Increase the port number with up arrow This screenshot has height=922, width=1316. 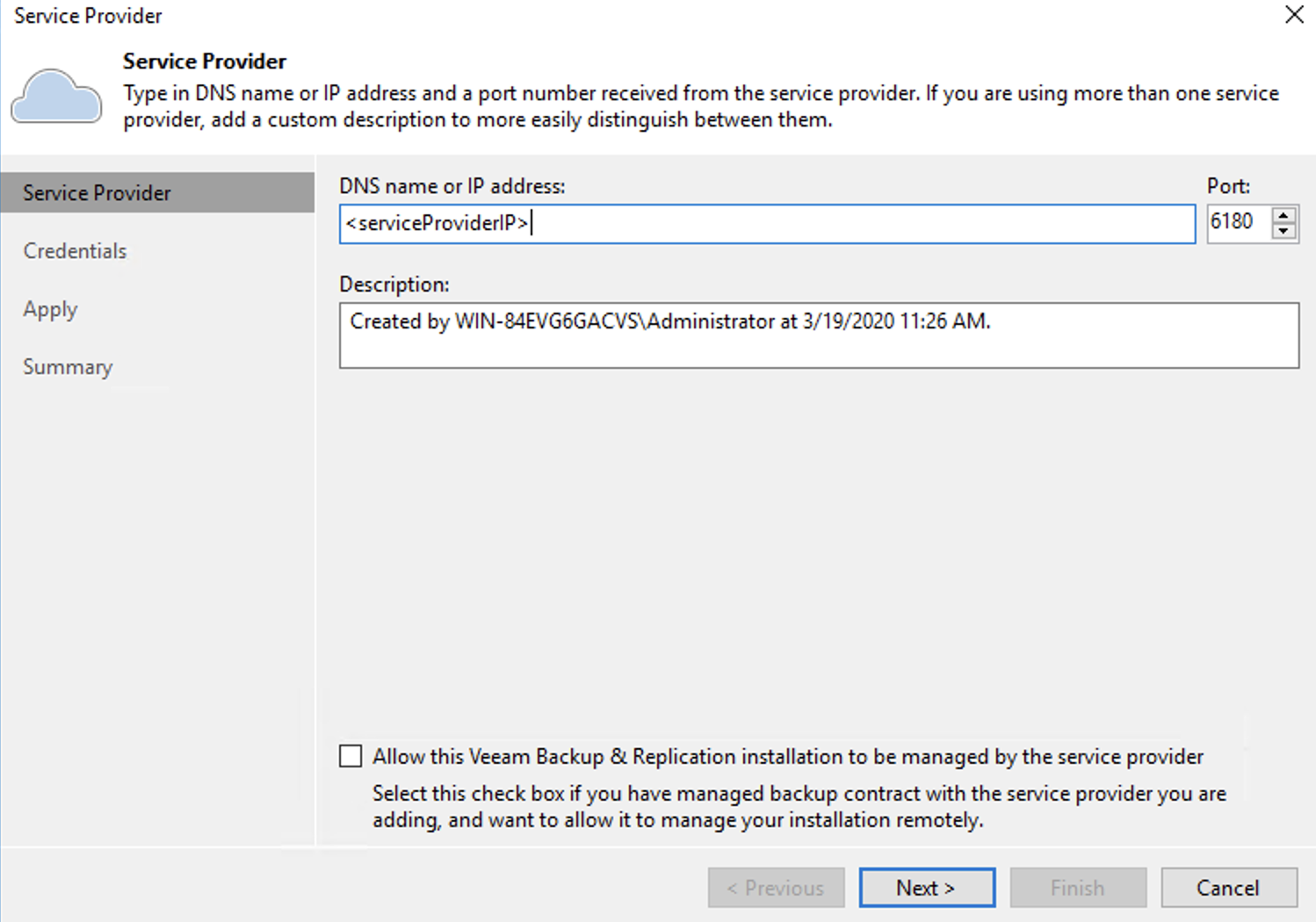tap(1283, 214)
